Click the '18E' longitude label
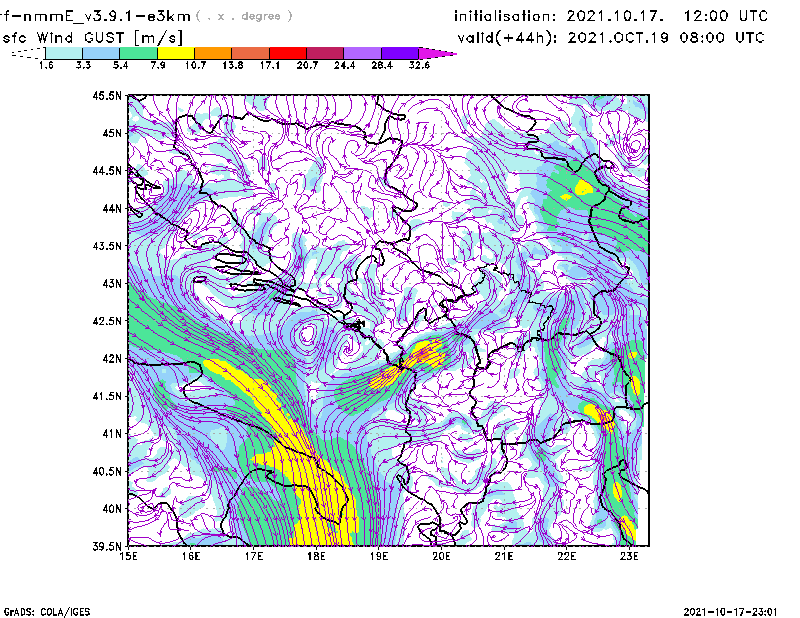 [x=316, y=556]
